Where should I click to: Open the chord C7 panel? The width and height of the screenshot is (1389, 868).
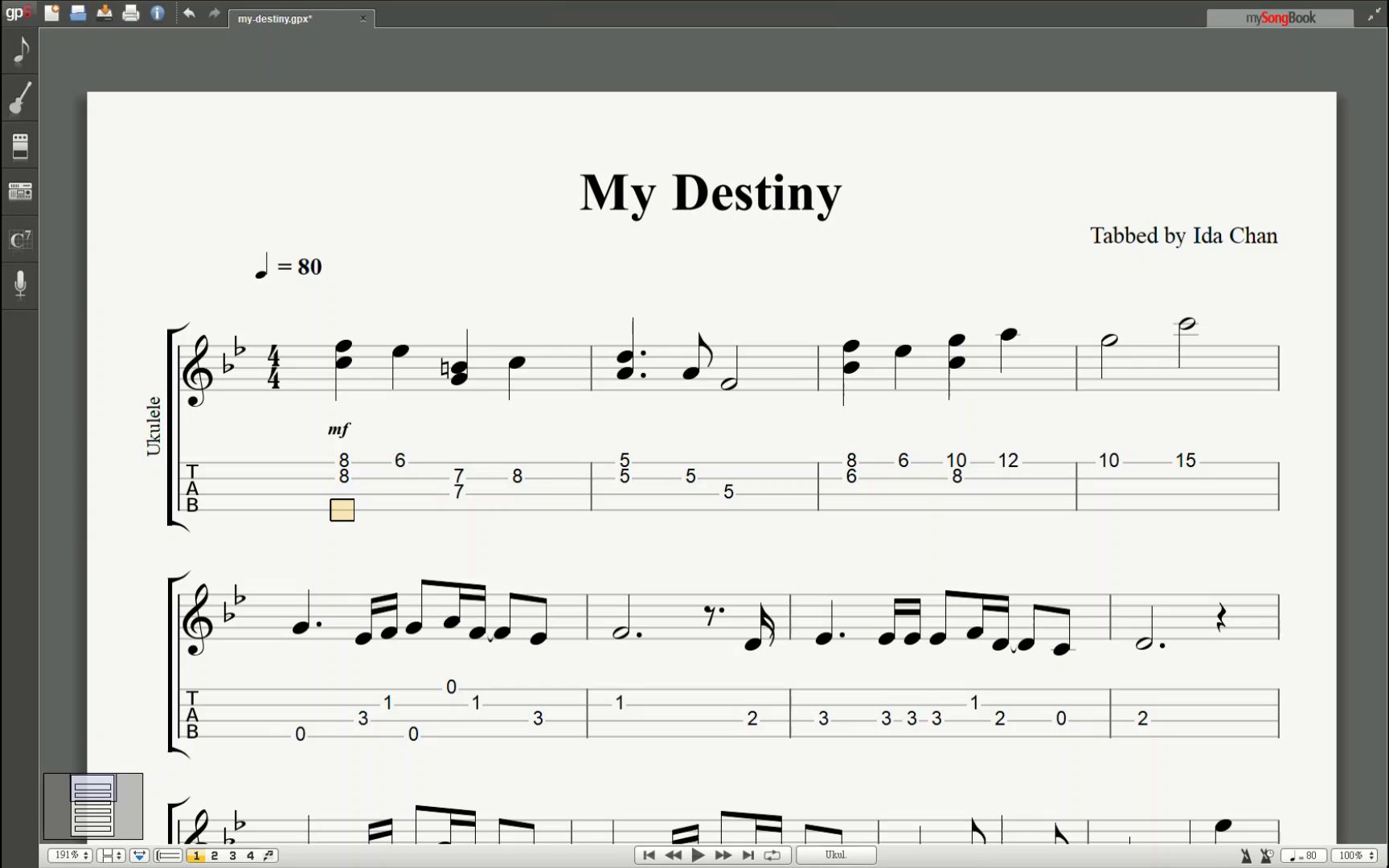pos(20,240)
